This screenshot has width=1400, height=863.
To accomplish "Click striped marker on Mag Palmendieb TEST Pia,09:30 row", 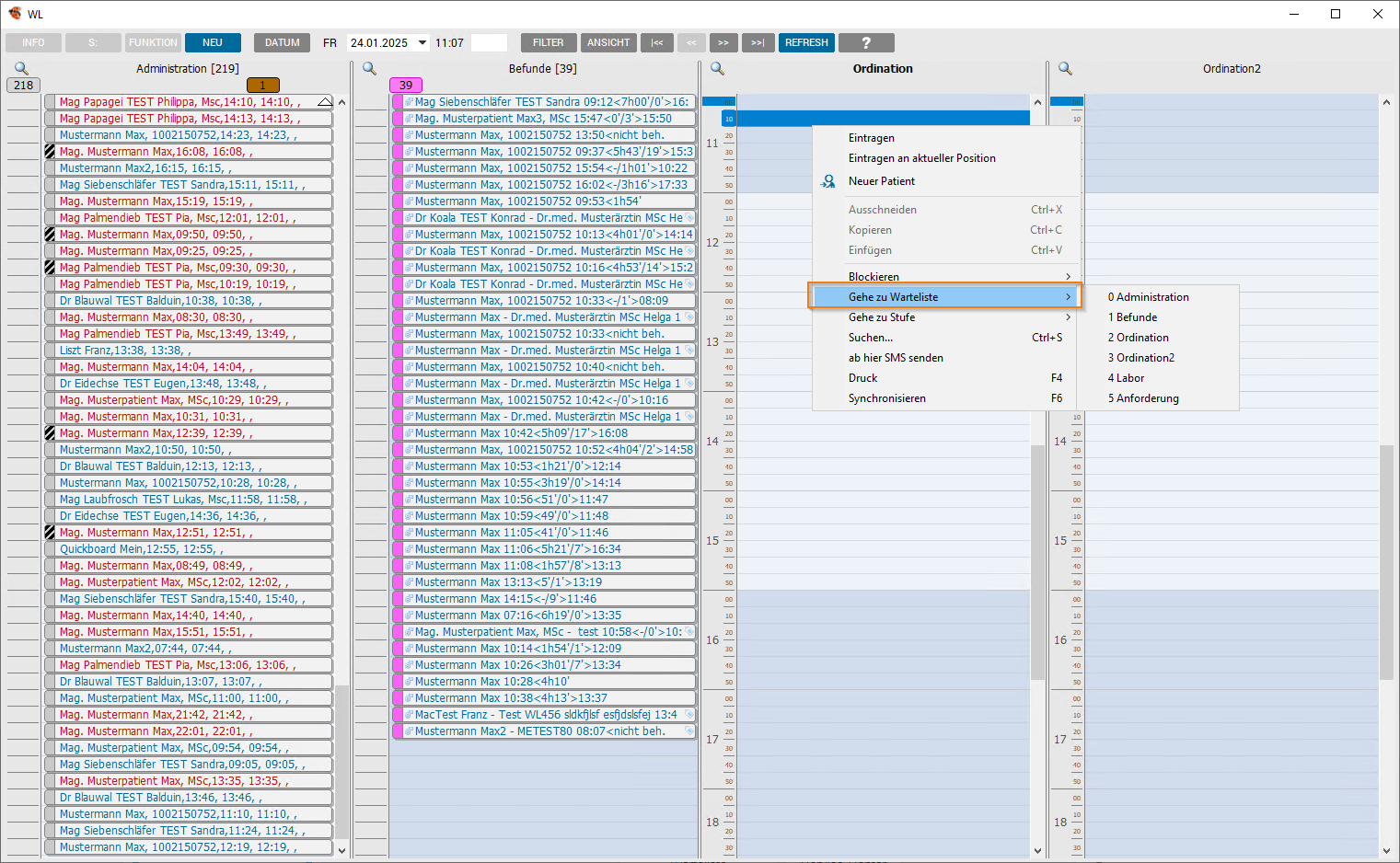I will (50, 268).
